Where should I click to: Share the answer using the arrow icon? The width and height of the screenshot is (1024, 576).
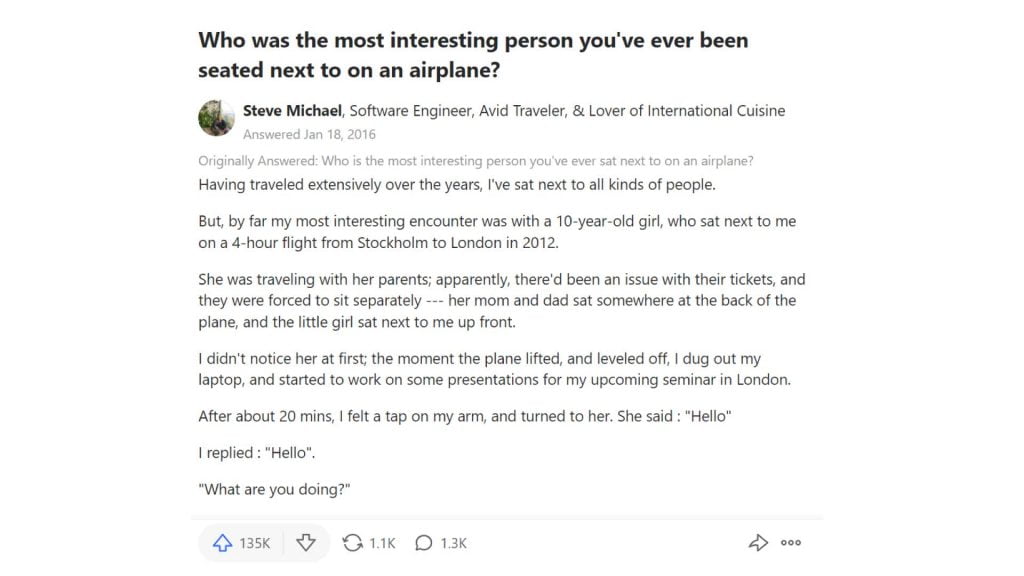758,543
